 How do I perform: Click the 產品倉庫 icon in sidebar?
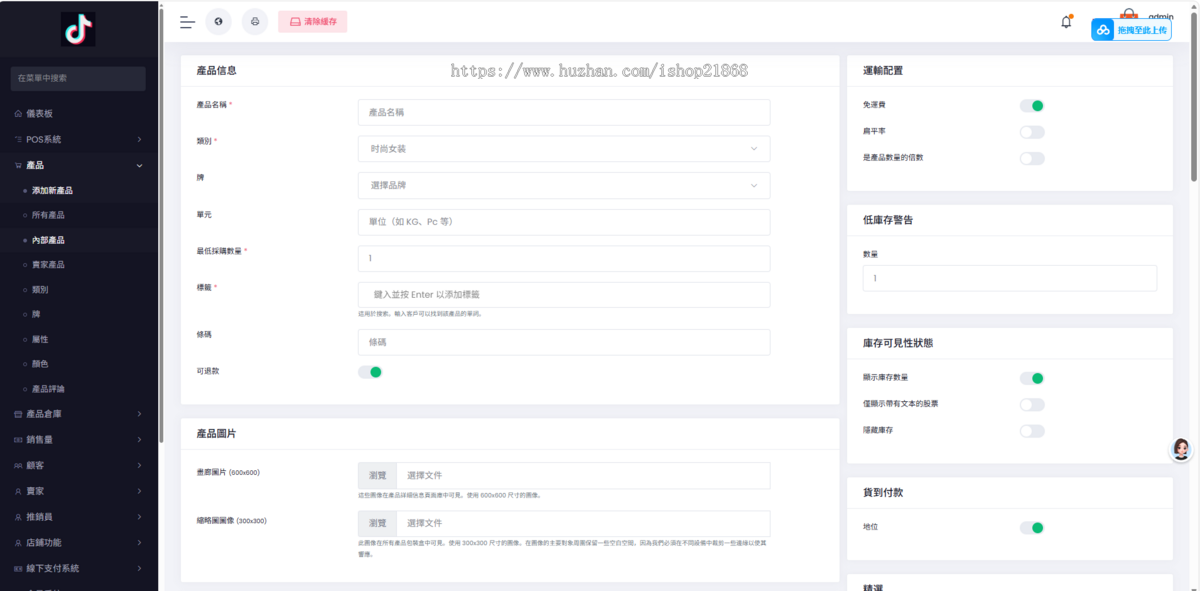[18, 414]
